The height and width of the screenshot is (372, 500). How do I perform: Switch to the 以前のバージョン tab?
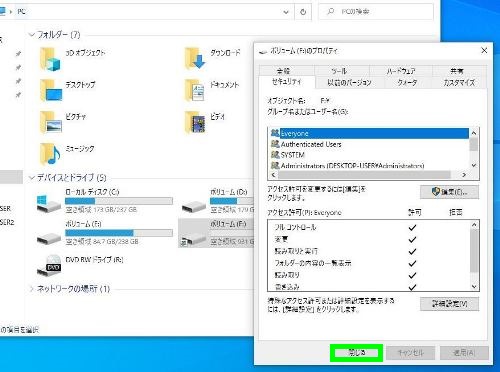[349, 82]
